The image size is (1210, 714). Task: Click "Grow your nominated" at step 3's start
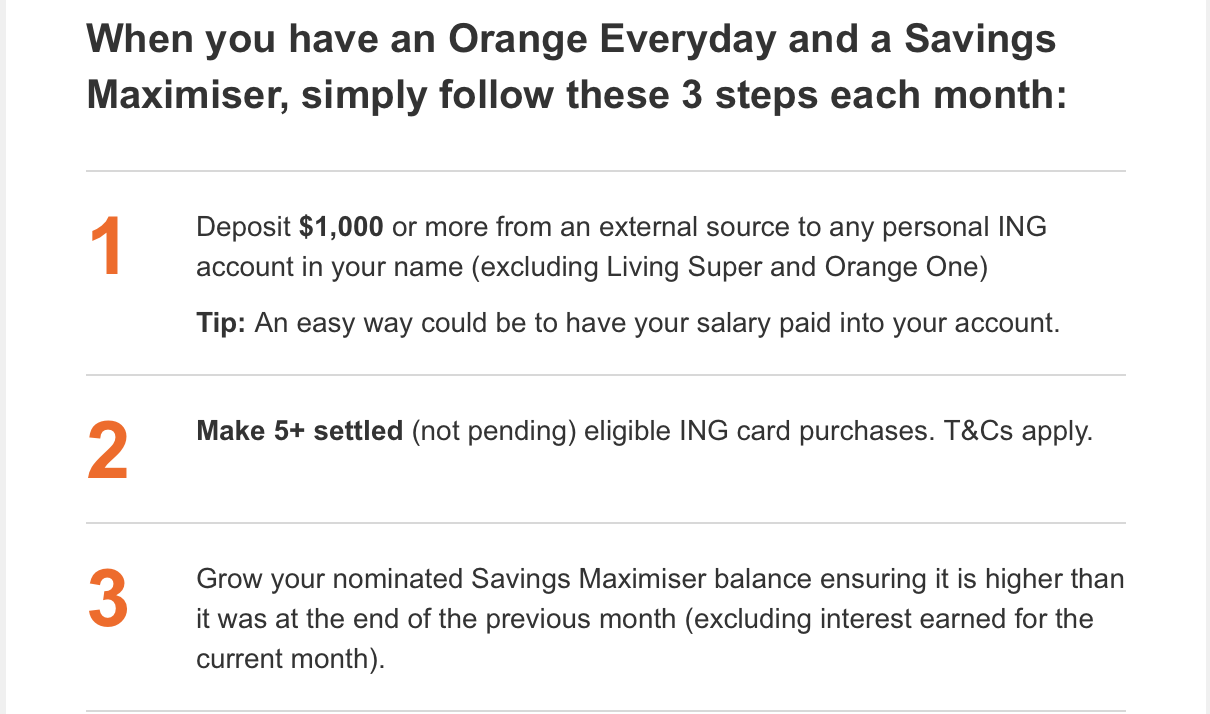tap(328, 579)
